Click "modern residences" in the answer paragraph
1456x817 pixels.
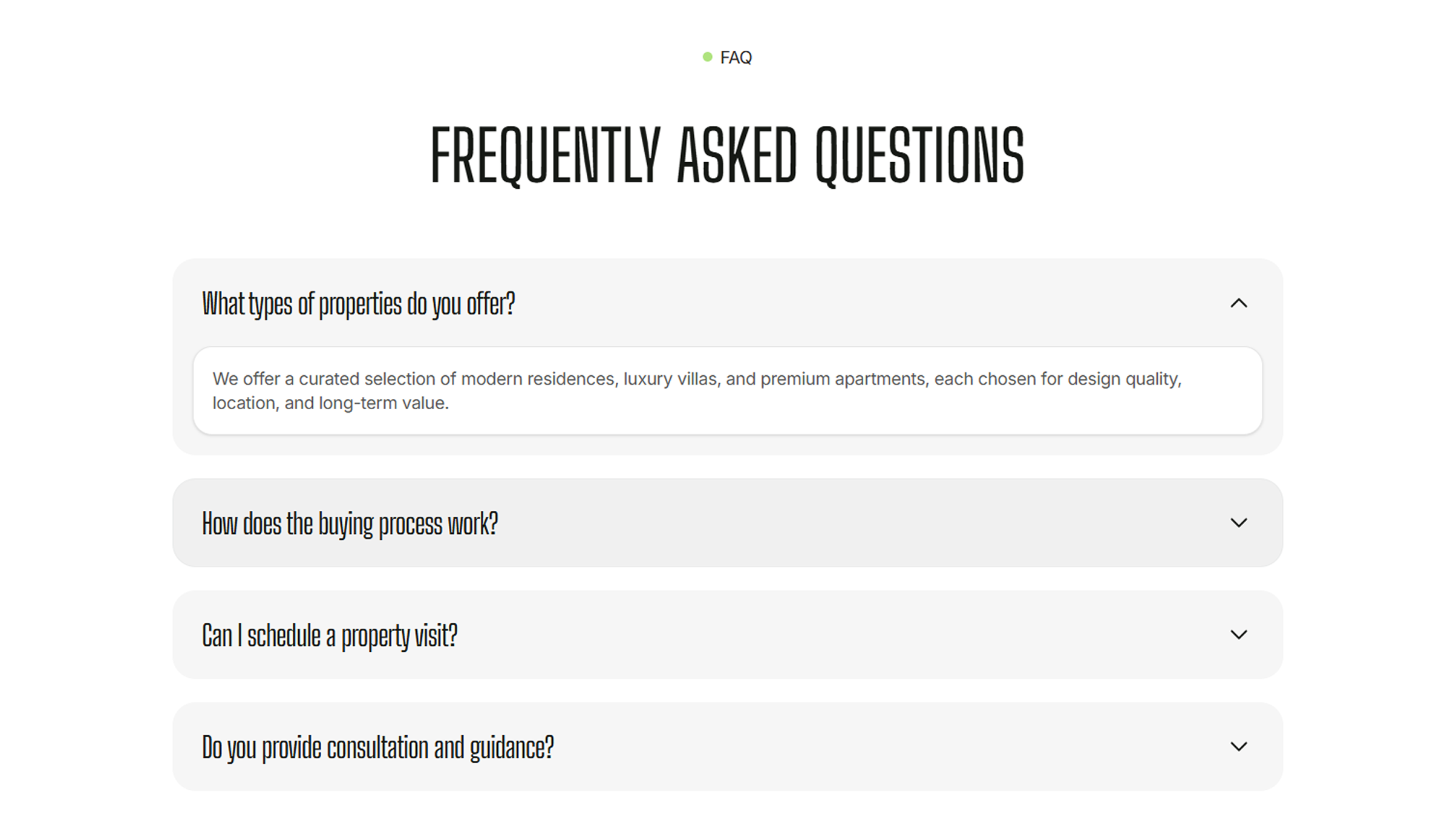coord(538,379)
